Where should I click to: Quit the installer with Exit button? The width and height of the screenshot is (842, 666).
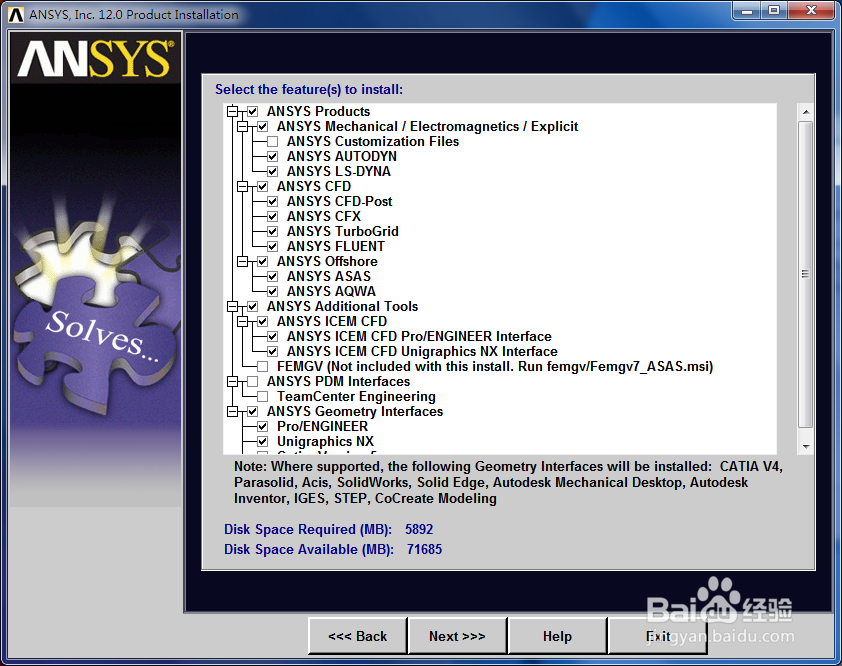(658, 636)
